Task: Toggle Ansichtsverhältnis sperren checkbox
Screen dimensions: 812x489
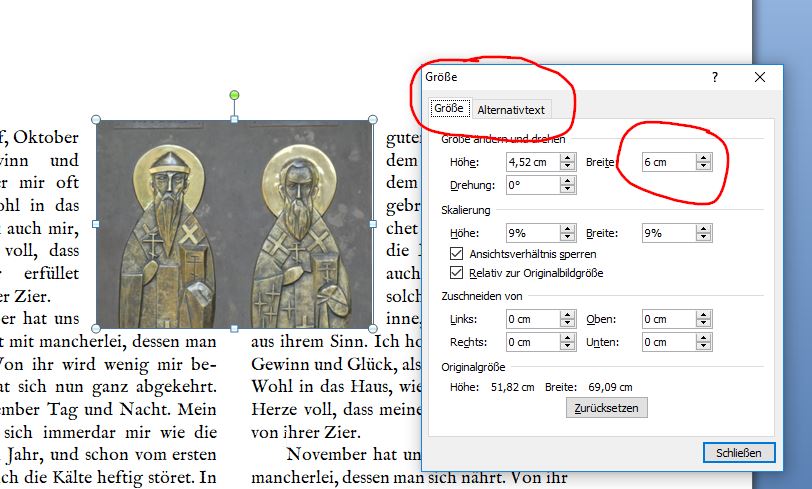Action: point(458,254)
